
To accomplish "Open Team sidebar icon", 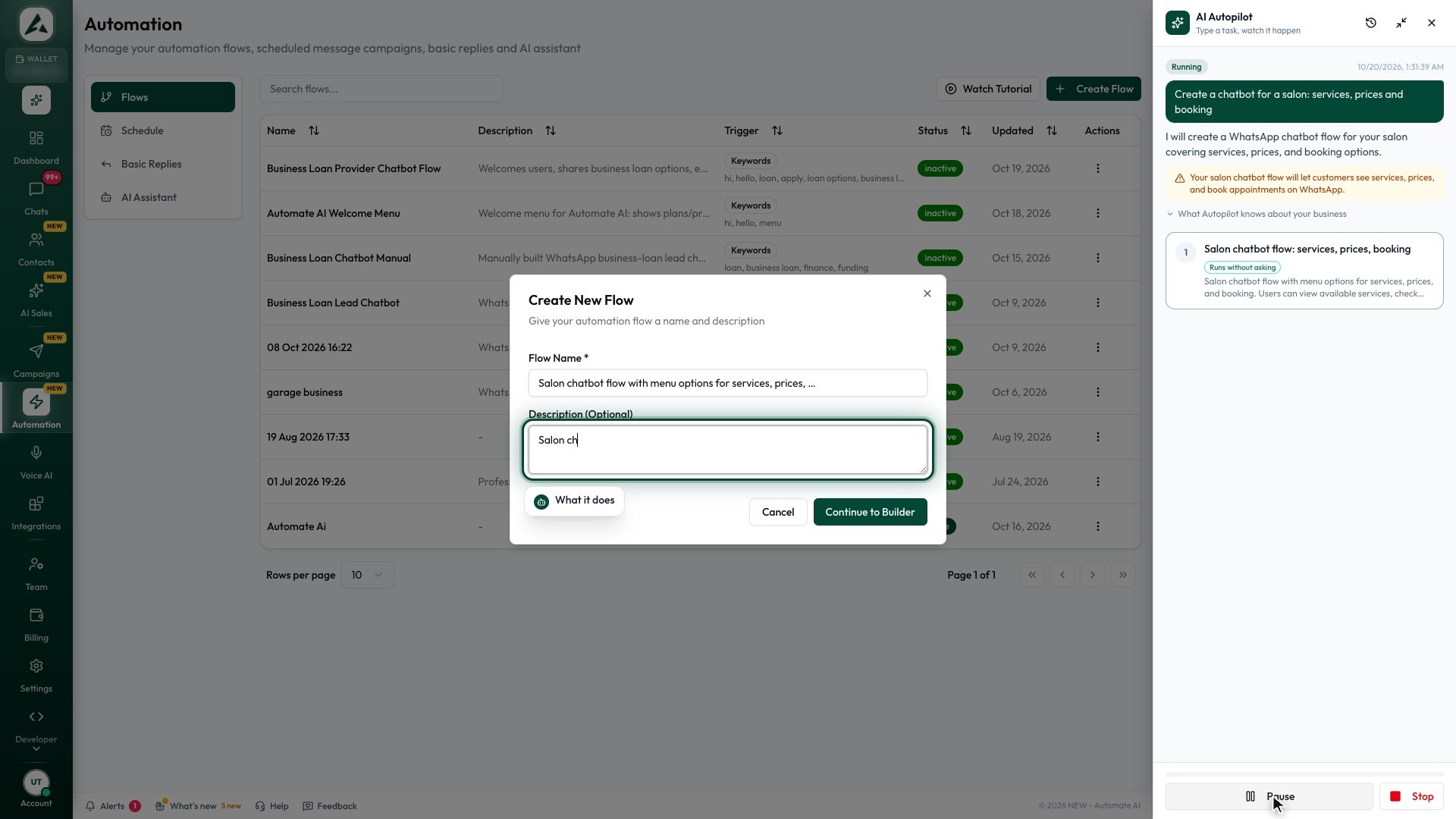I will 36,565.
